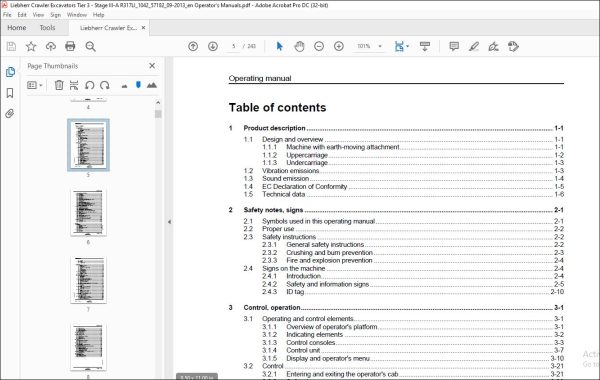This screenshot has height=380, width=600.
Task: Select page 6 thumbnail
Action: coord(88,212)
